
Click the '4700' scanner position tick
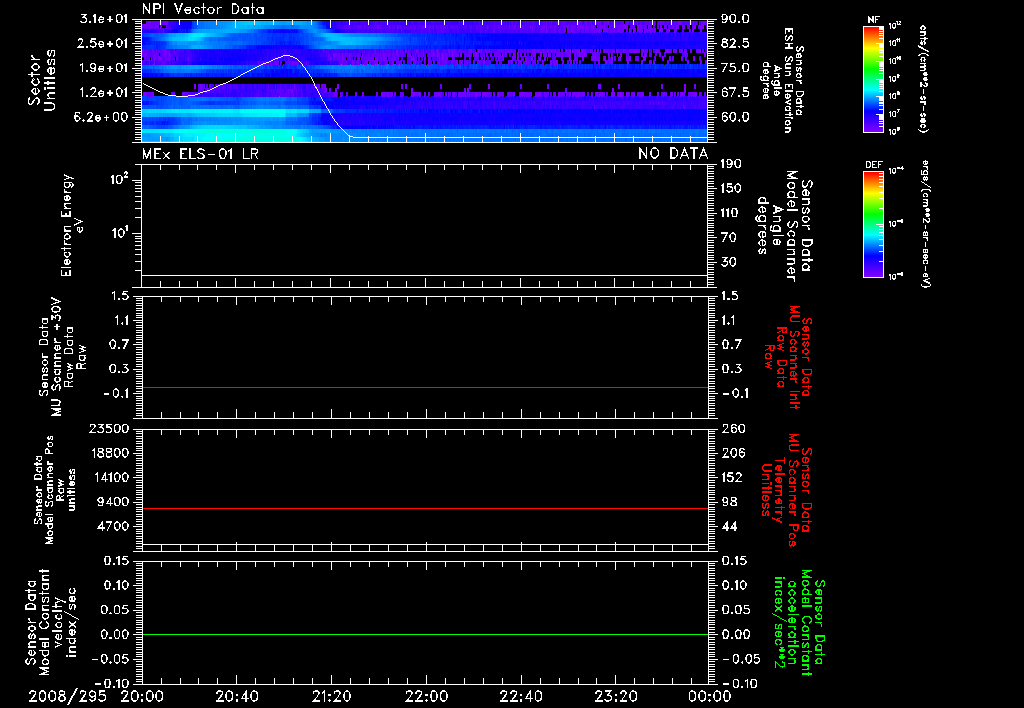pyautogui.click(x=112, y=526)
